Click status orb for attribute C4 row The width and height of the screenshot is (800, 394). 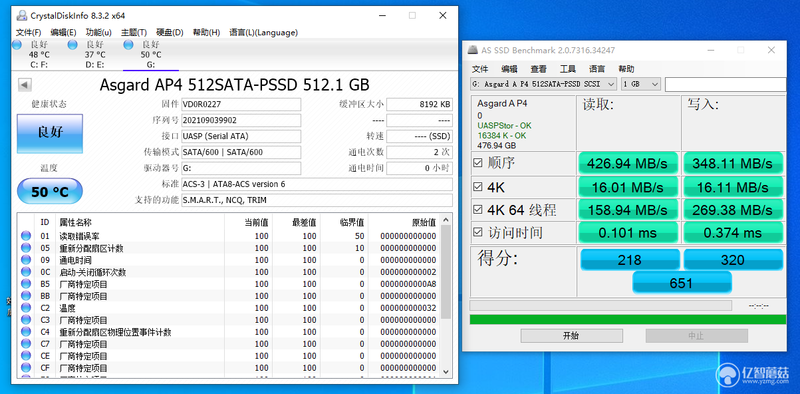point(26,332)
